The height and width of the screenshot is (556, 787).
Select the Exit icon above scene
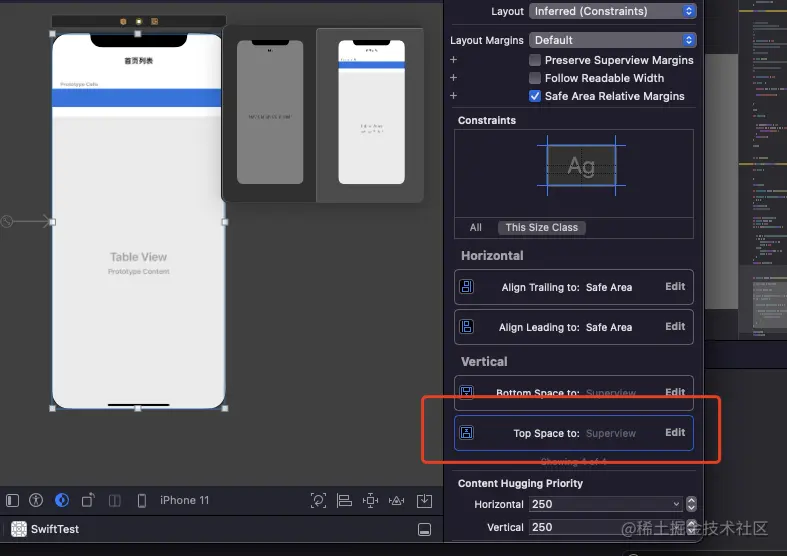[x=155, y=22]
